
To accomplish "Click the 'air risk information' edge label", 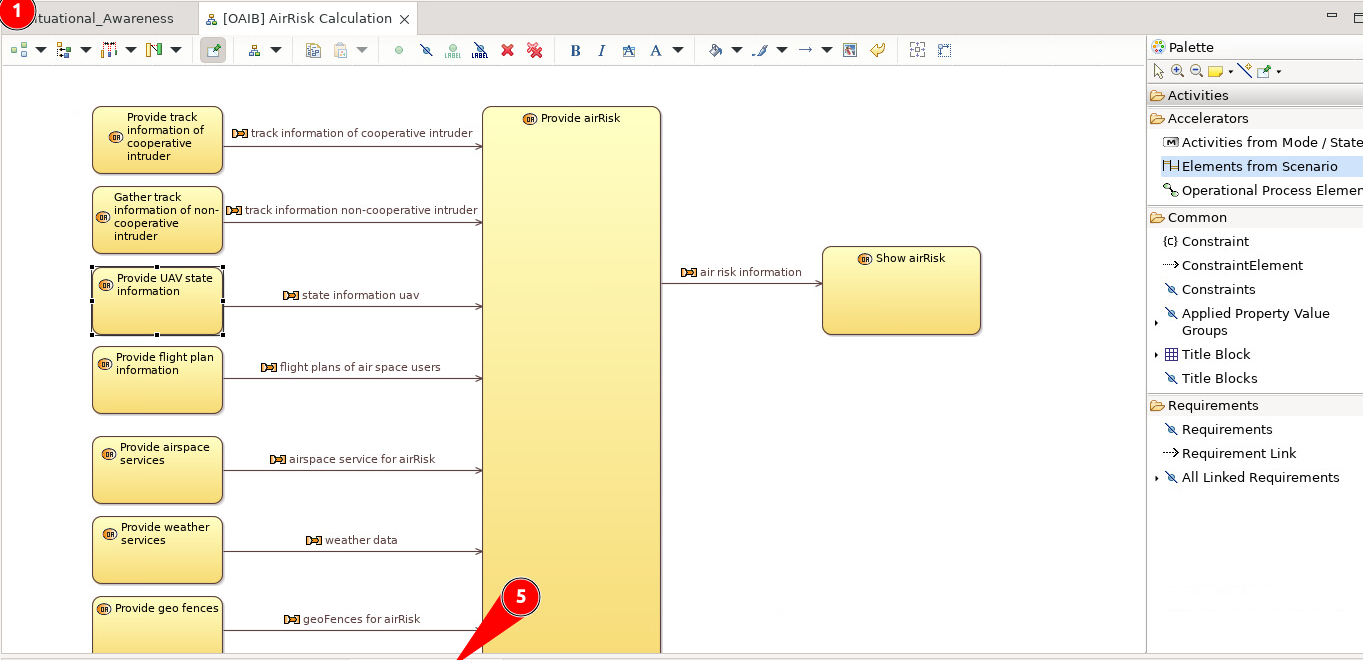I will (741, 272).
